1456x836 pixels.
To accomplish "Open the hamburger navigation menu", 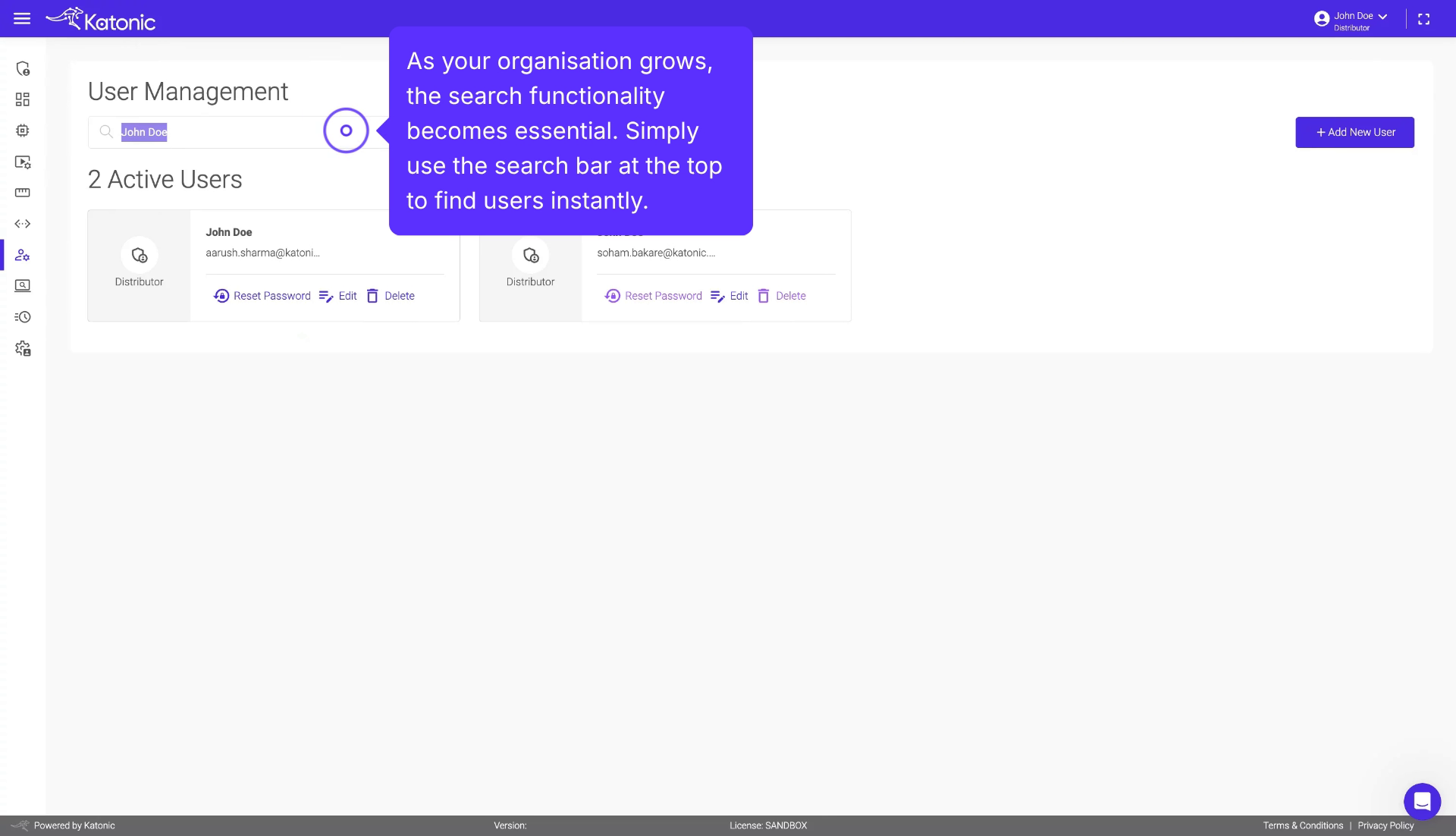I will pos(22,18).
